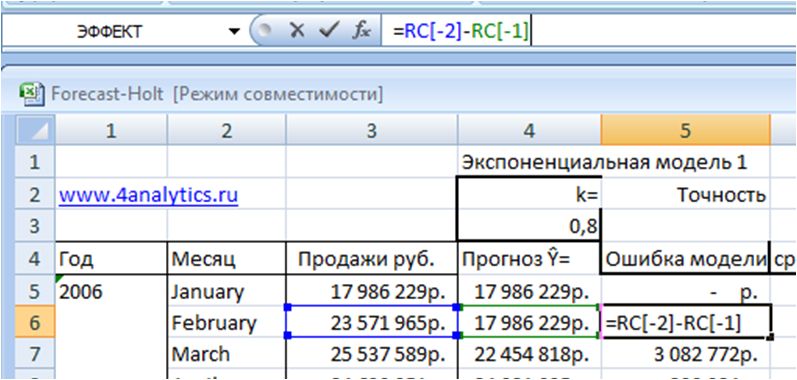
Task: Click the 'February' cell
Action: (x=227, y=323)
